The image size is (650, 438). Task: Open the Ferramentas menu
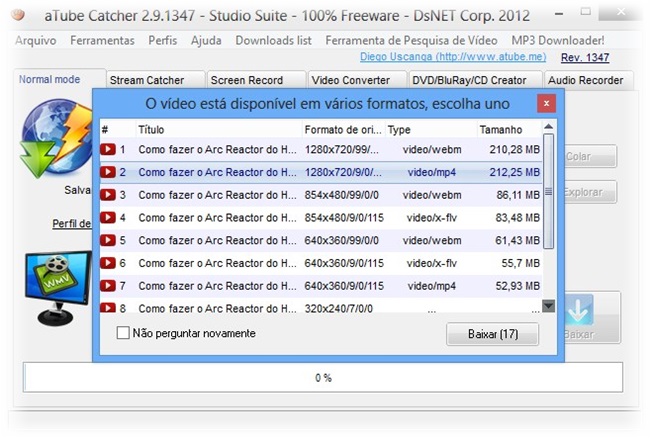(x=102, y=41)
